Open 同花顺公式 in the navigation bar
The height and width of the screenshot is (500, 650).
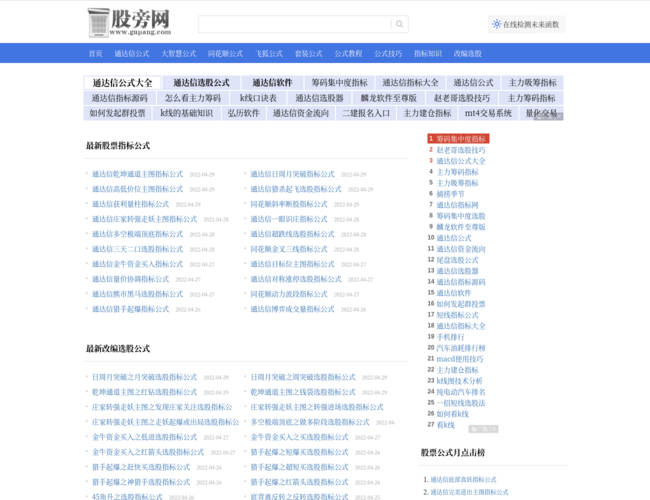[x=225, y=53]
